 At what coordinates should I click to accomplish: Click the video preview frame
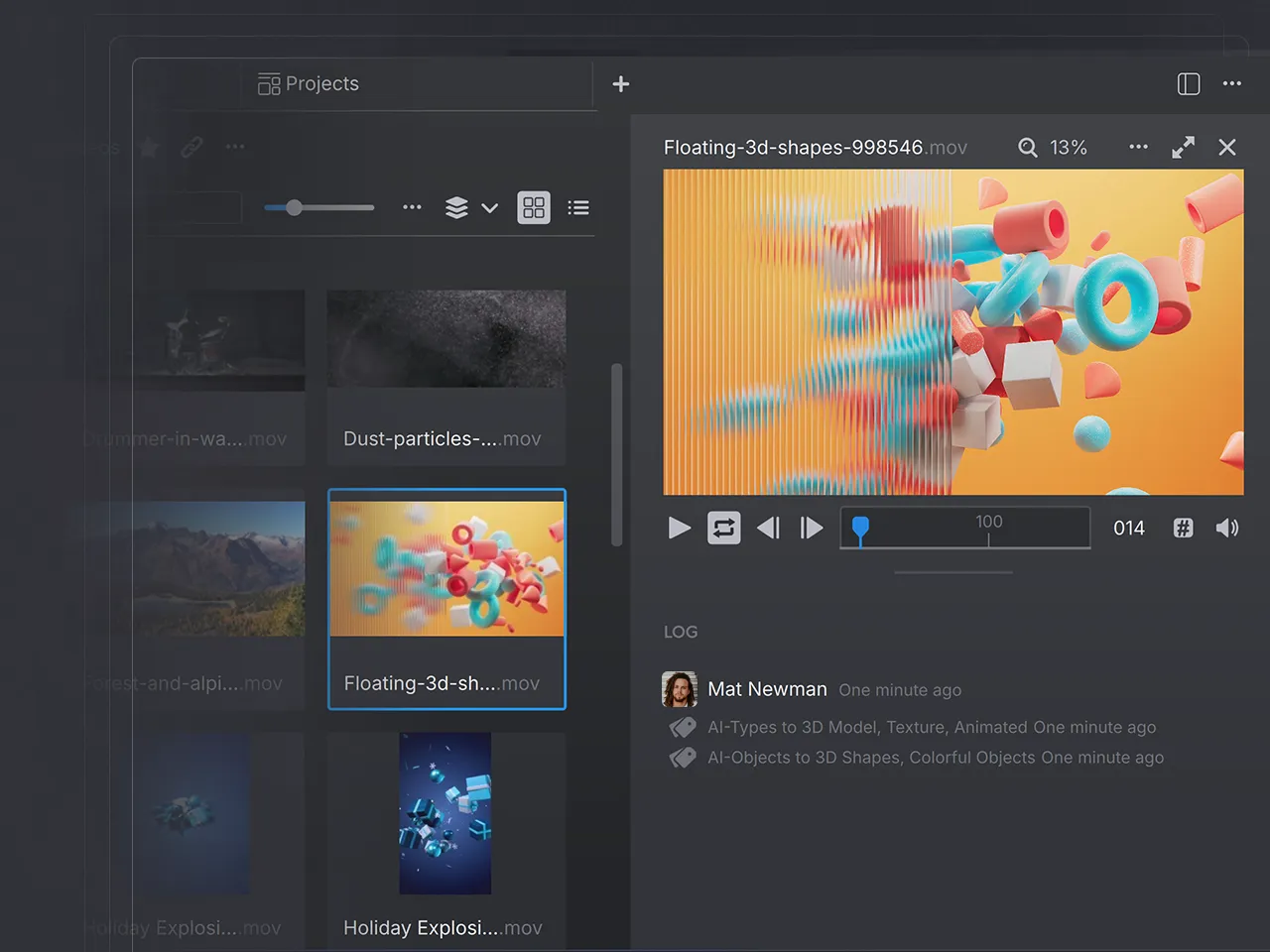pyautogui.click(x=953, y=332)
